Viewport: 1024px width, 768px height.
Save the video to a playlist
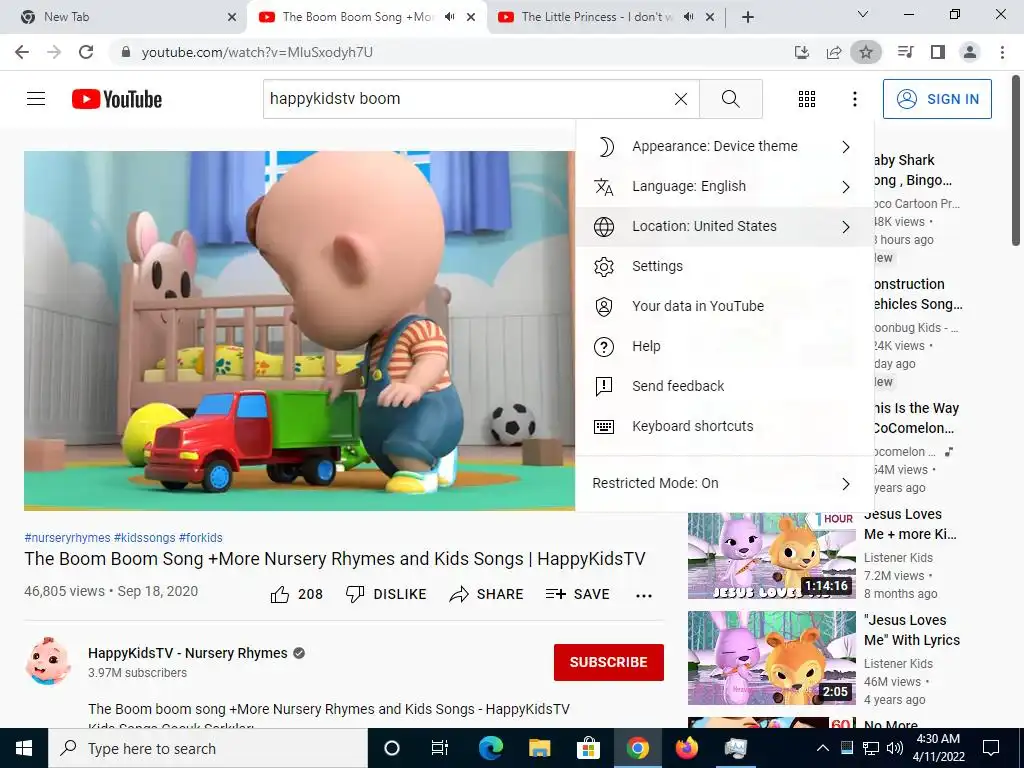pos(578,594)
